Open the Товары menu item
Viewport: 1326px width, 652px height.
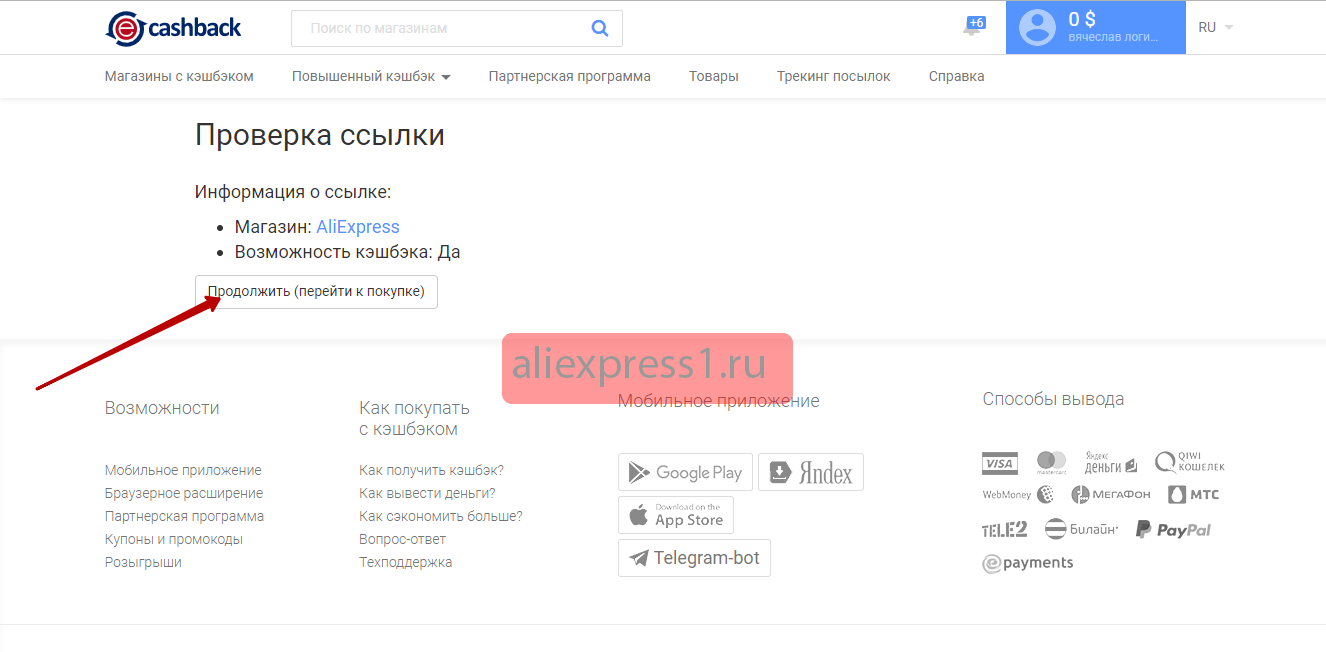coord(714,76)
